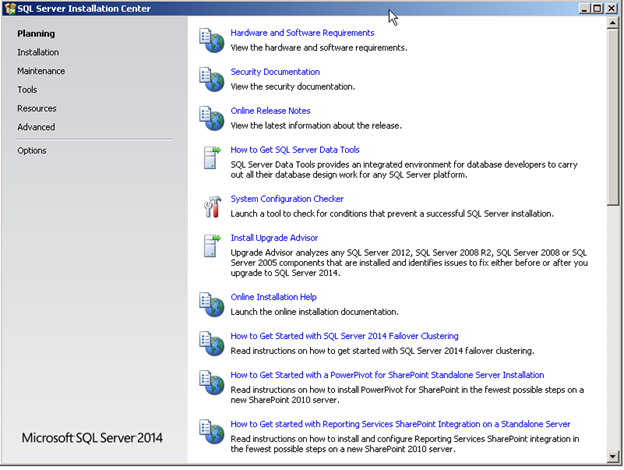This screenshot has height=470, width=624.
Task: Click the System Configuration Checker tools icon
Action: [x=212, y=206]
